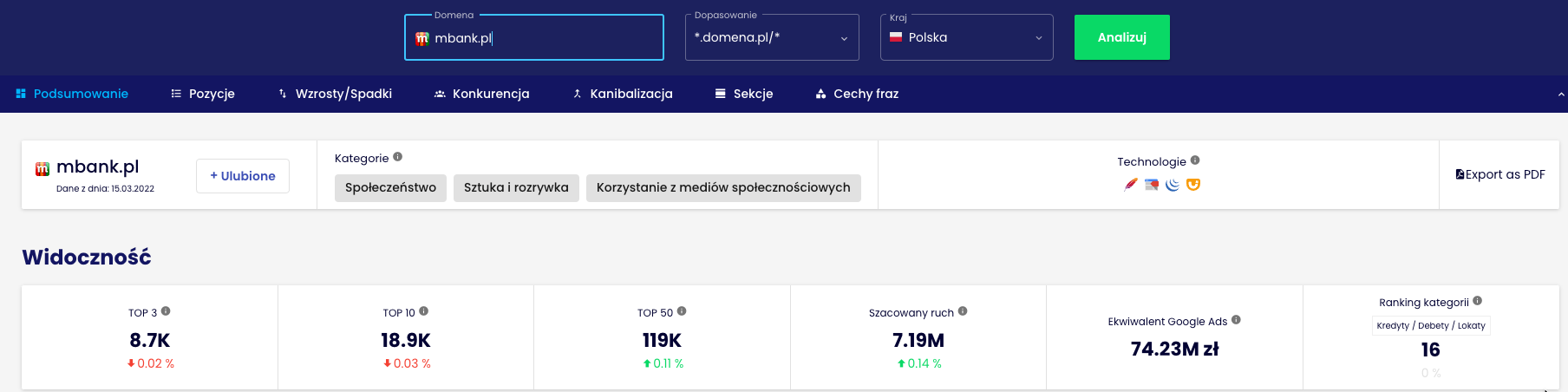Click the Sztuka i rozrywka category tag
Image resolution: width=1568 pixels, height=392 pixels.
pyautogui.click(x=516, y=187)
